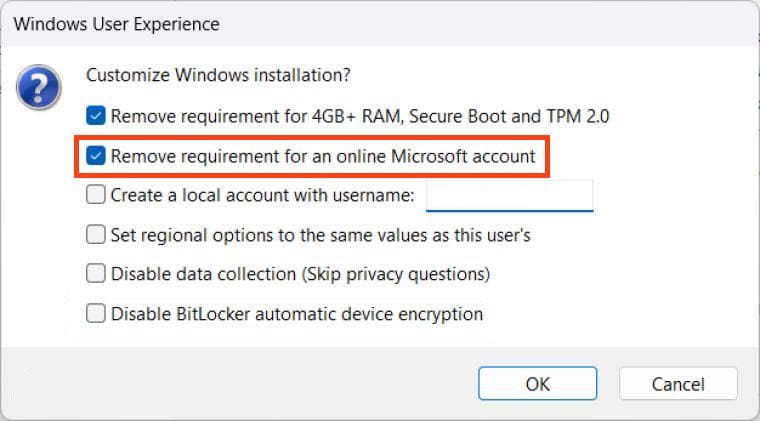Untick the online Microsoft account requirement checkbox
Image resolution: width=760 pixels, height=421 pixels.
coord(96,156)
